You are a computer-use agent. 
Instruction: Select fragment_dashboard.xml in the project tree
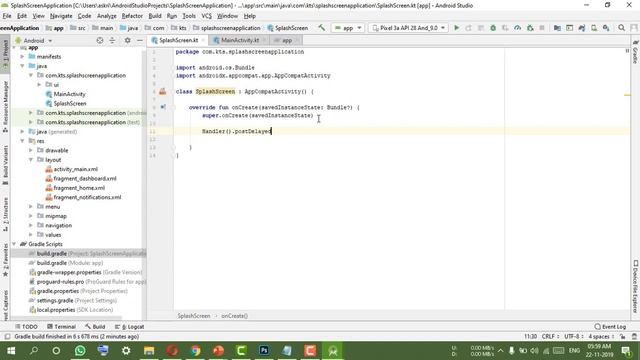coord(85,178)
